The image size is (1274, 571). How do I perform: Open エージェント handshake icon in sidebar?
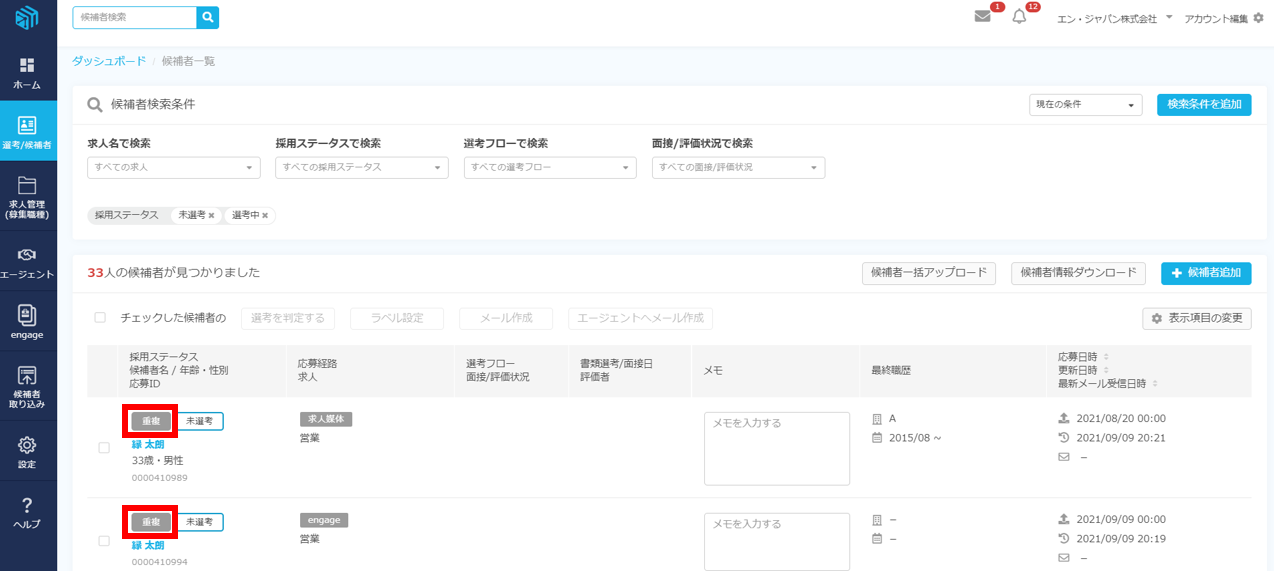[28, 262]
